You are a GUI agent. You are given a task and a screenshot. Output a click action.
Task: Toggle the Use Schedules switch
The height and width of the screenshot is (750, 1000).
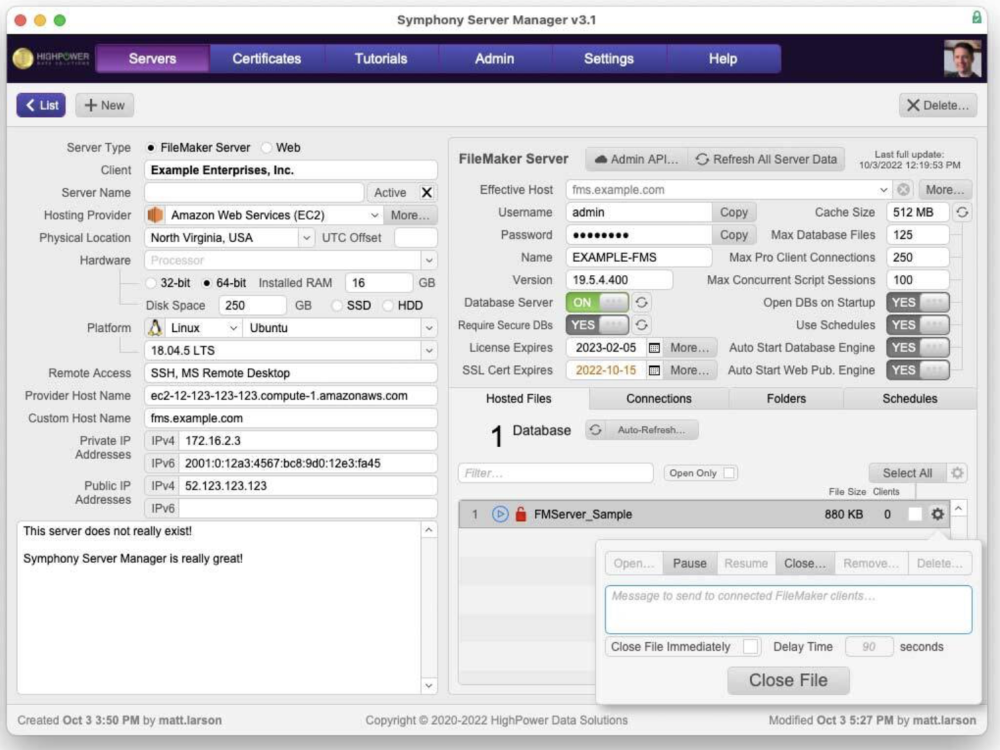coord(917,325)
